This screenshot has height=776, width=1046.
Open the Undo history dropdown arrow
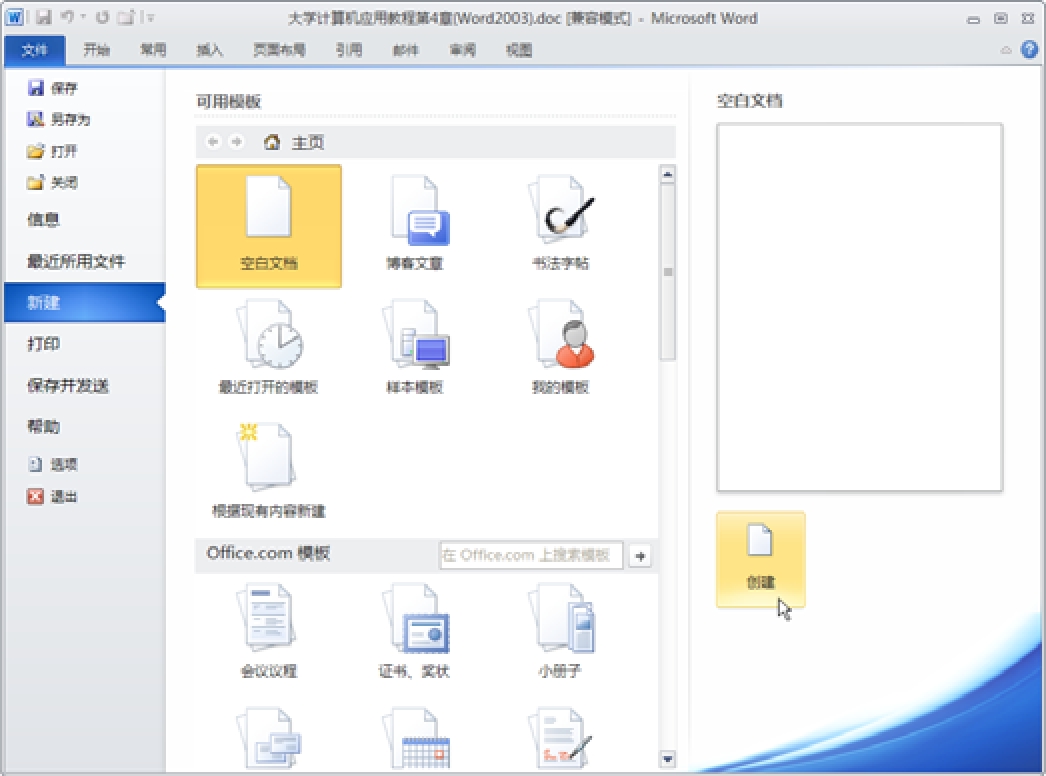click(83, 17)
